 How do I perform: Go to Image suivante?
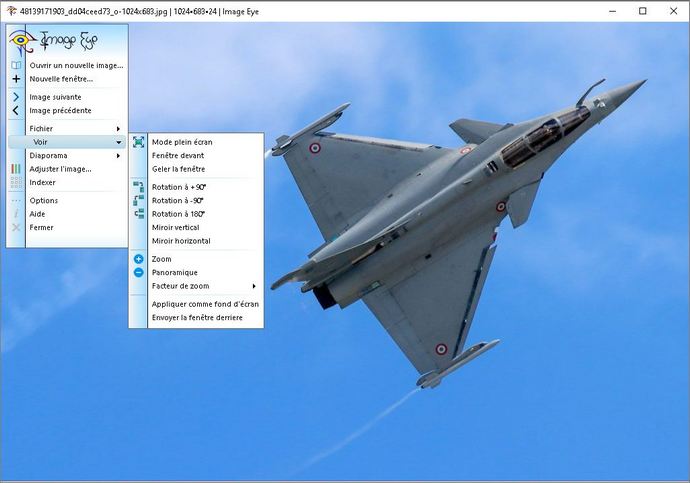click(x=55, y=97)
